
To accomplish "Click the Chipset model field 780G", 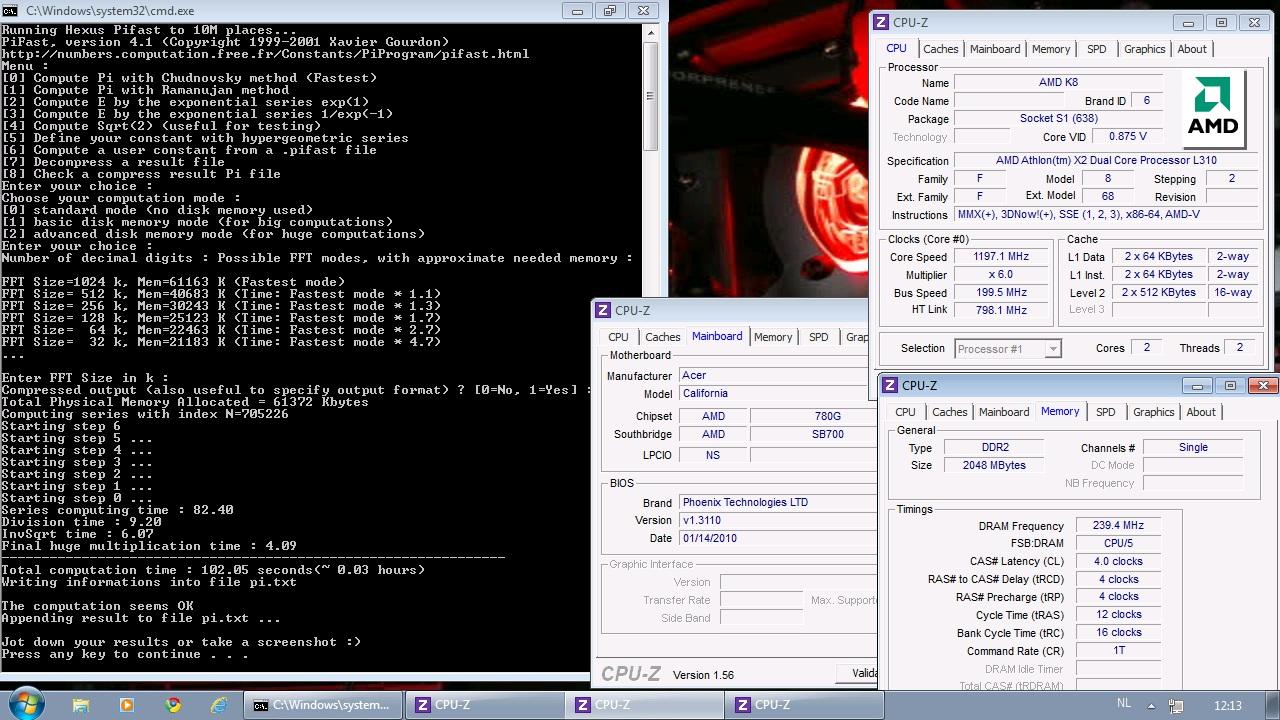I will 813,416.
